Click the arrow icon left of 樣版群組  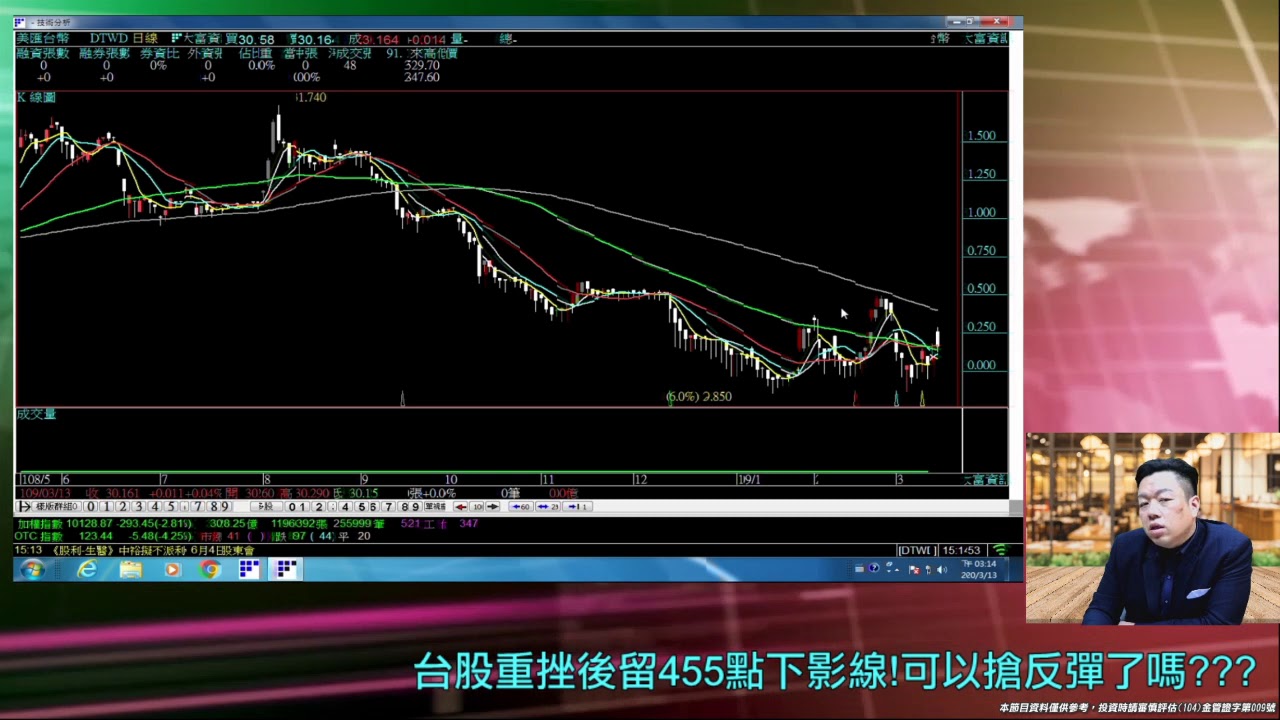tap(25, 507)
